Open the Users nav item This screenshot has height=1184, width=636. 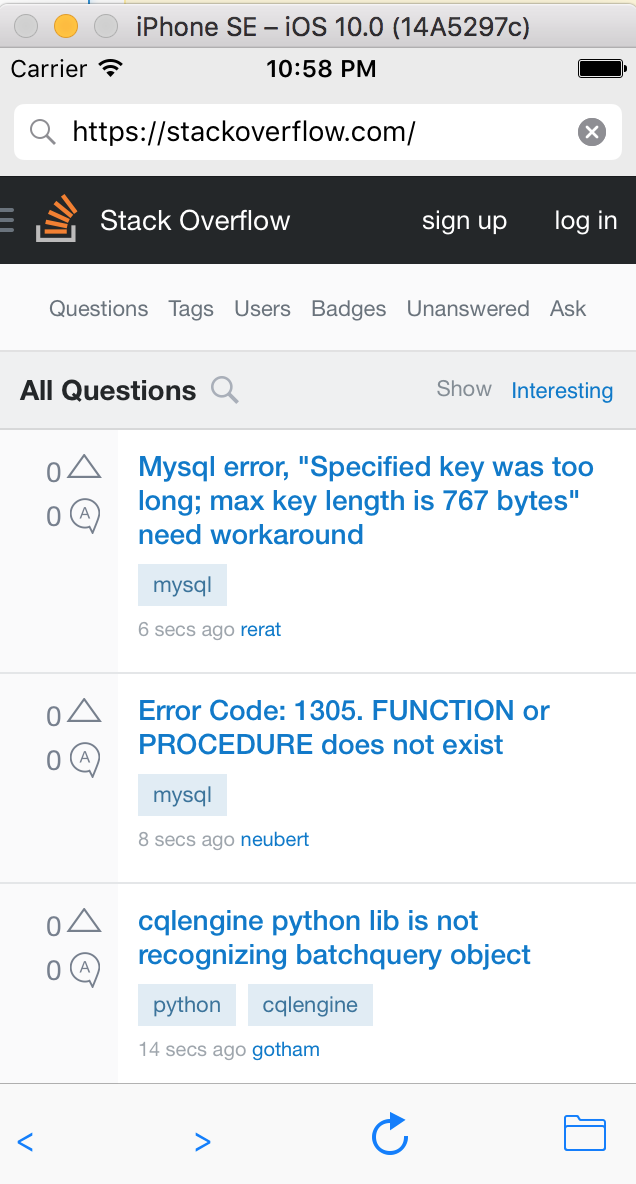click(262, 309)
